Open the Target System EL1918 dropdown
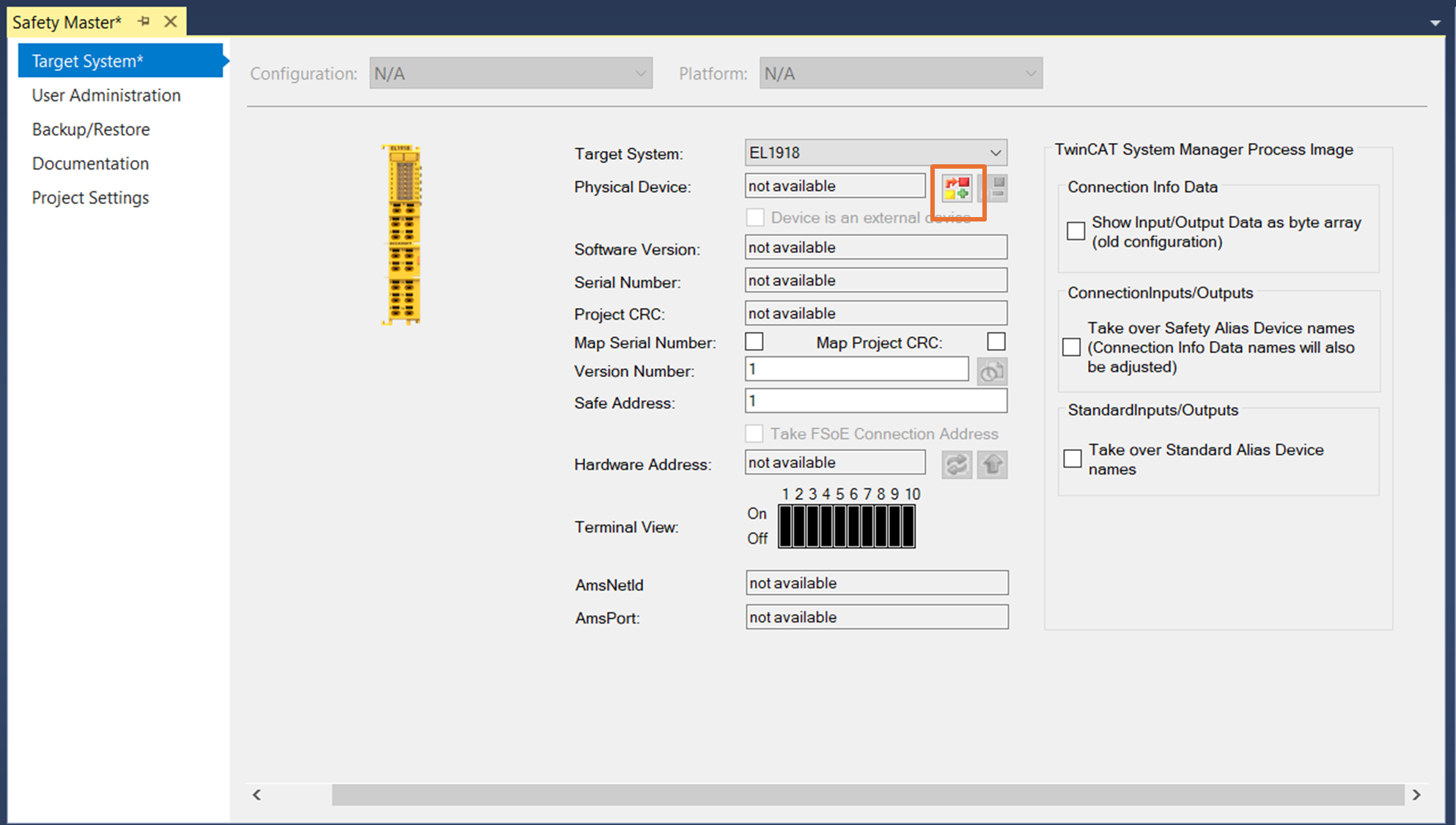This screenshot has height=825, width=1456. click(x=995, y=153)
